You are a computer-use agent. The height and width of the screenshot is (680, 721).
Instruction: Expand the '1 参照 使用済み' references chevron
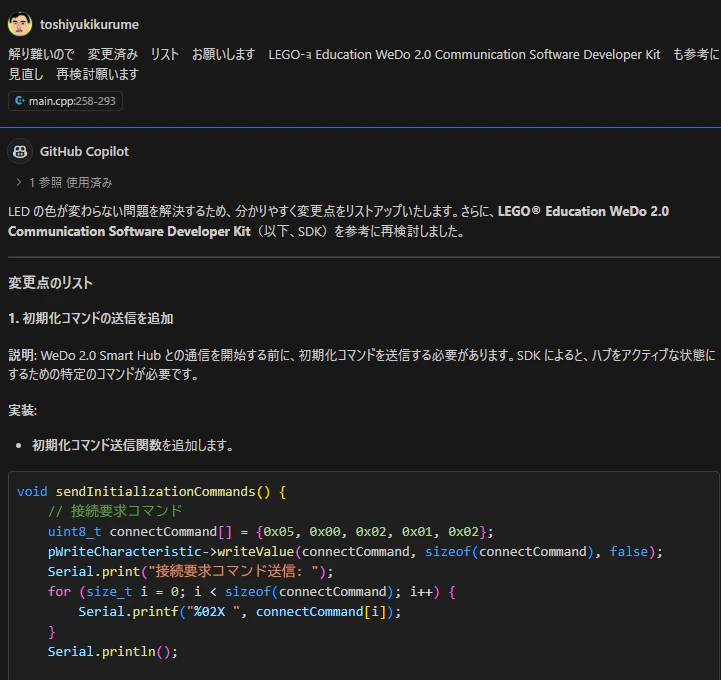[18, 182]
